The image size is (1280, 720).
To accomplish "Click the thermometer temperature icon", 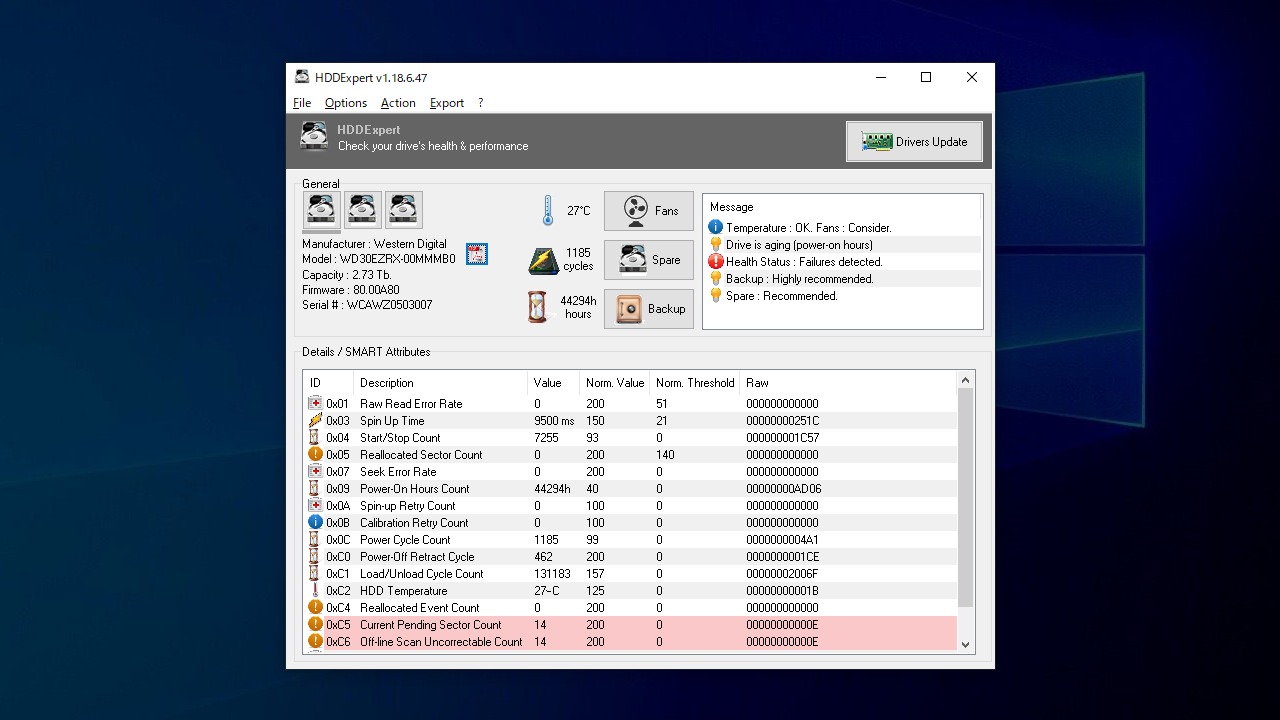I will tap(548, 211).
